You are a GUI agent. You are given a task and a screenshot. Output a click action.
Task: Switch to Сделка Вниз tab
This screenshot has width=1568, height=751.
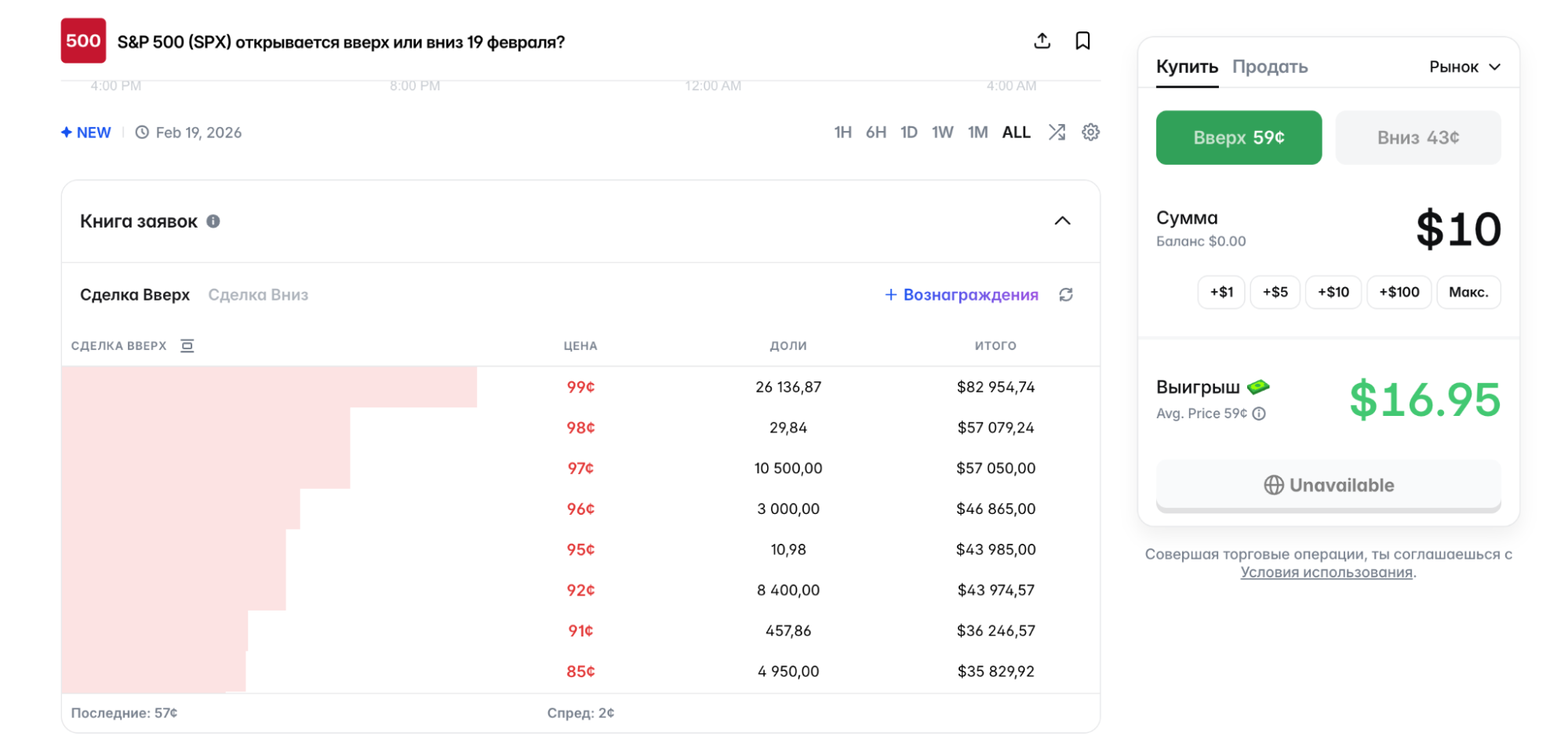258,294
